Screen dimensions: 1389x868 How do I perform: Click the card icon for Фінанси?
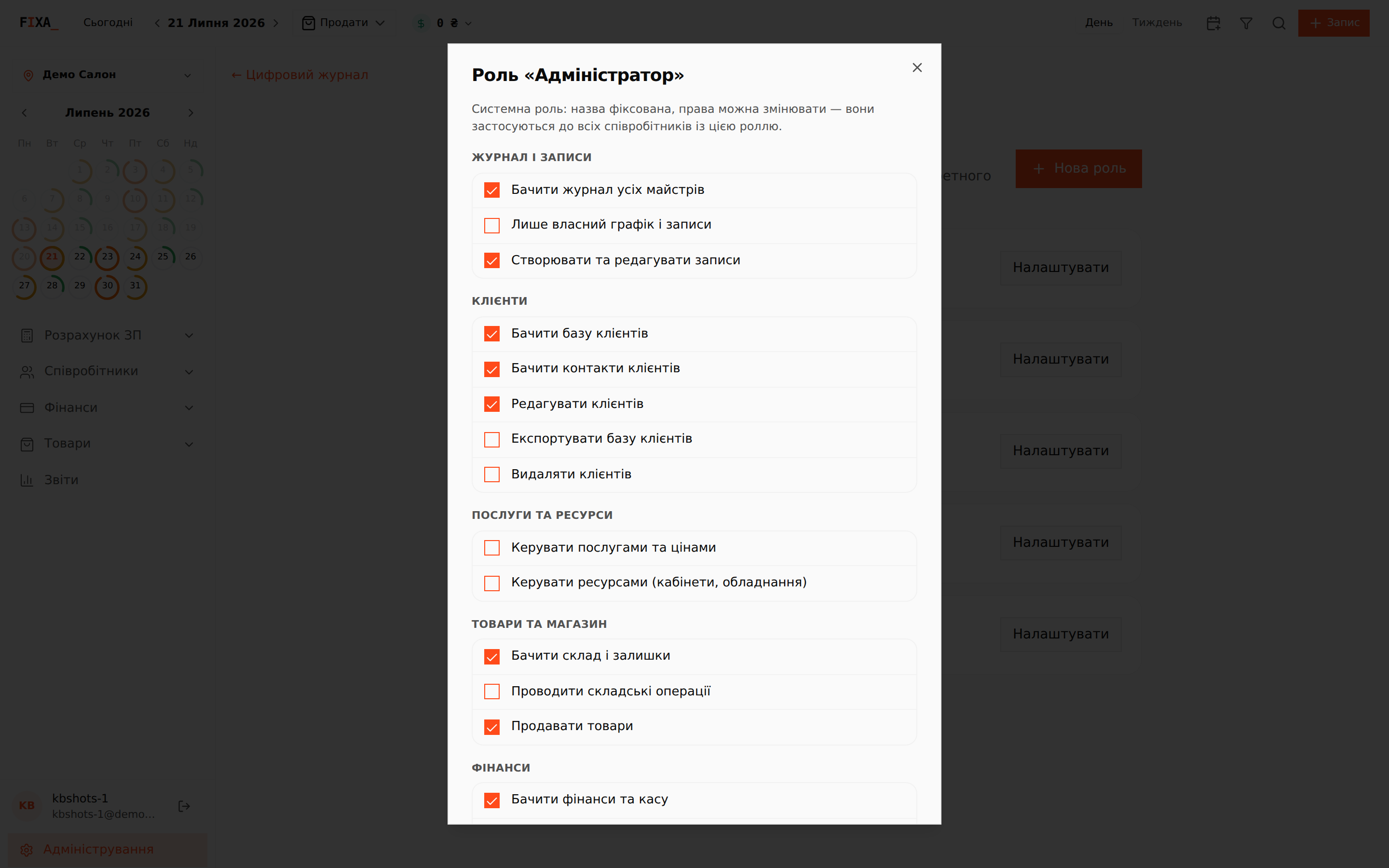pyautogui.click(x=27, y=408)
